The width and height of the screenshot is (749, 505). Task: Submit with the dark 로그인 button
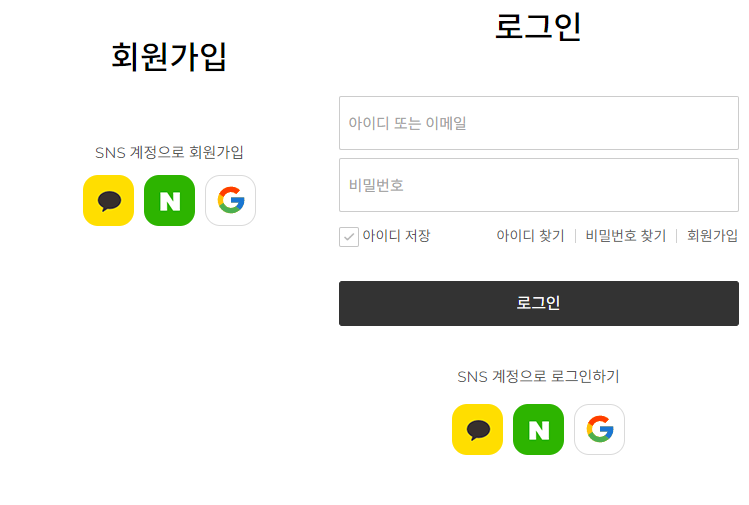pos(539,303)
